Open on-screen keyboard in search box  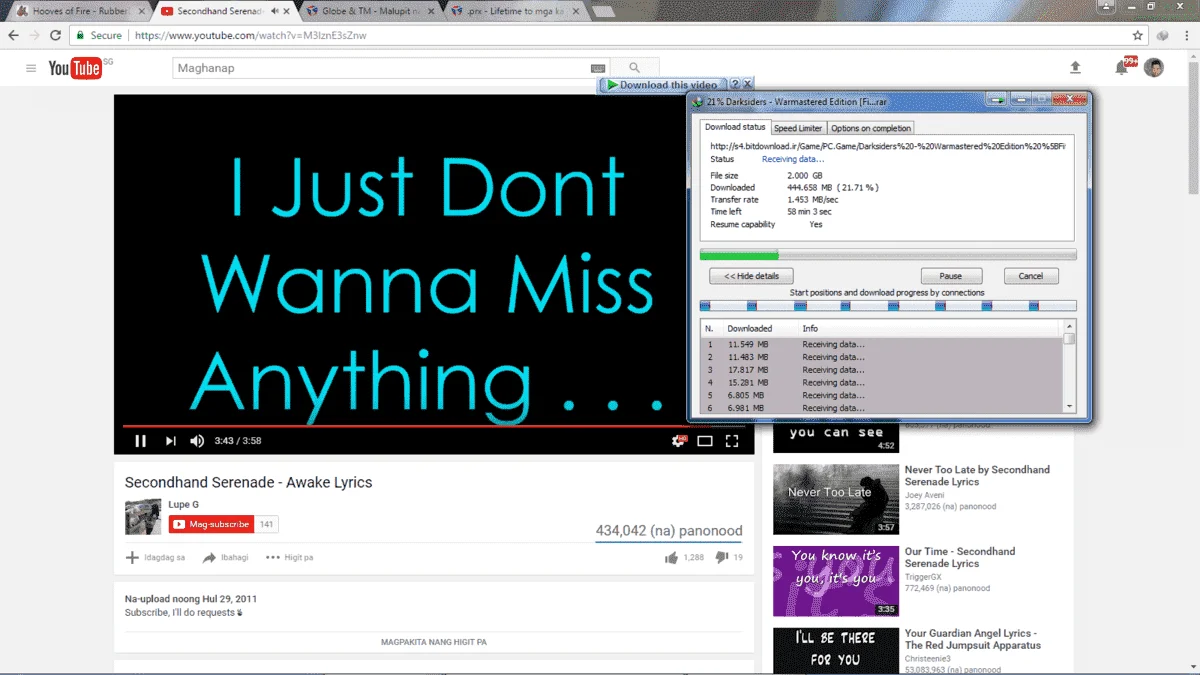point(598,68)
